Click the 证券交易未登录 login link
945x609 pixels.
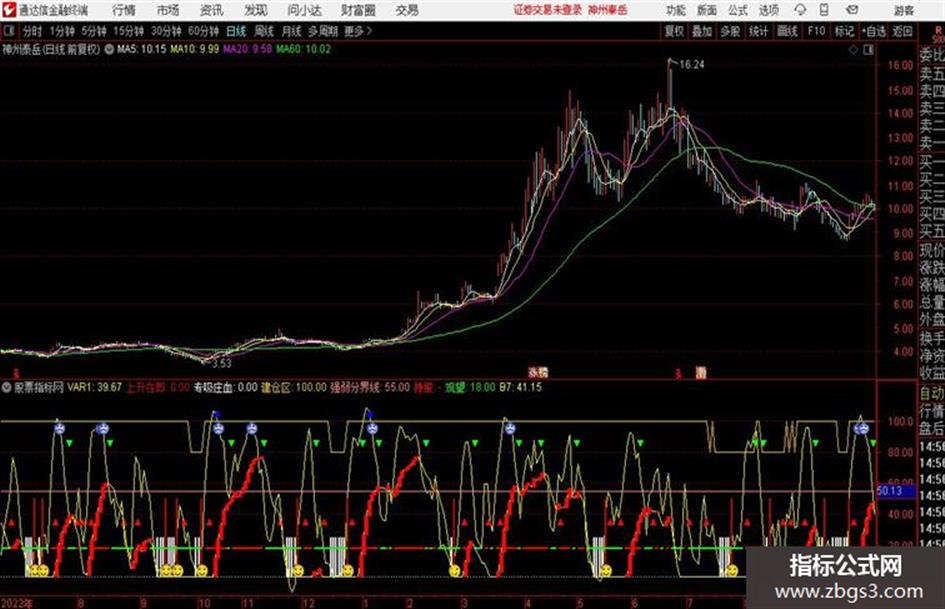click(x=548, y=10)
